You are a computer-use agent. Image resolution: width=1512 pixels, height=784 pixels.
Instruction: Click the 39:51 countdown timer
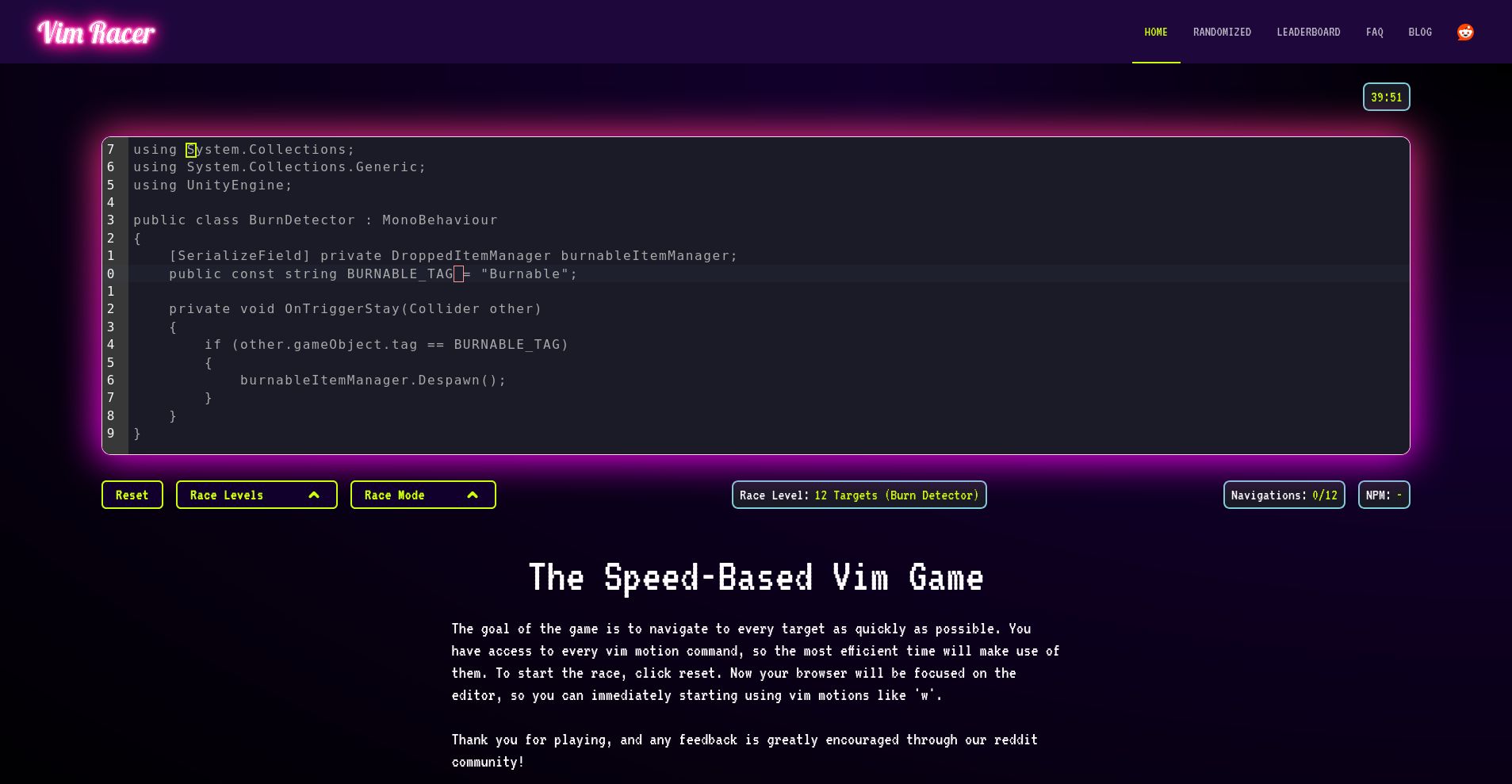coord(1386,97)
